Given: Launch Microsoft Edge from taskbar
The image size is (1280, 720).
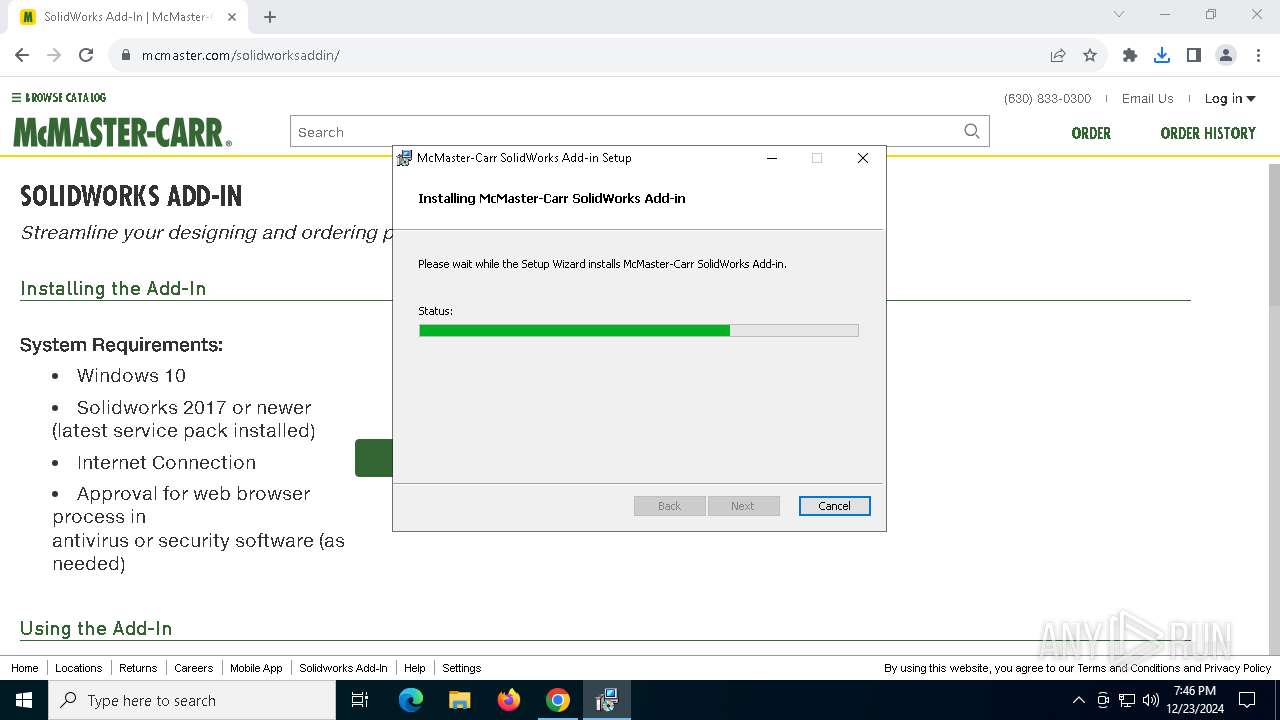Looking at the screenshot, I should [411, 700].
